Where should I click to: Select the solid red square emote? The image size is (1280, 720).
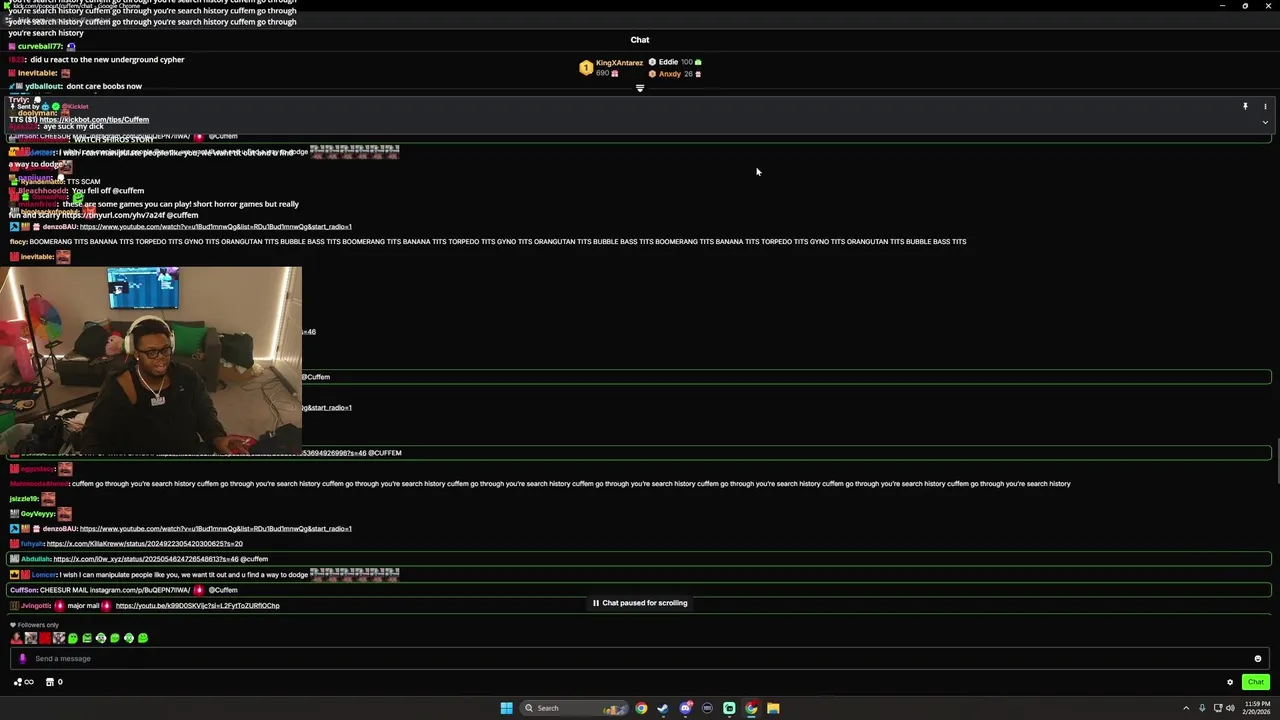[45, 638]
